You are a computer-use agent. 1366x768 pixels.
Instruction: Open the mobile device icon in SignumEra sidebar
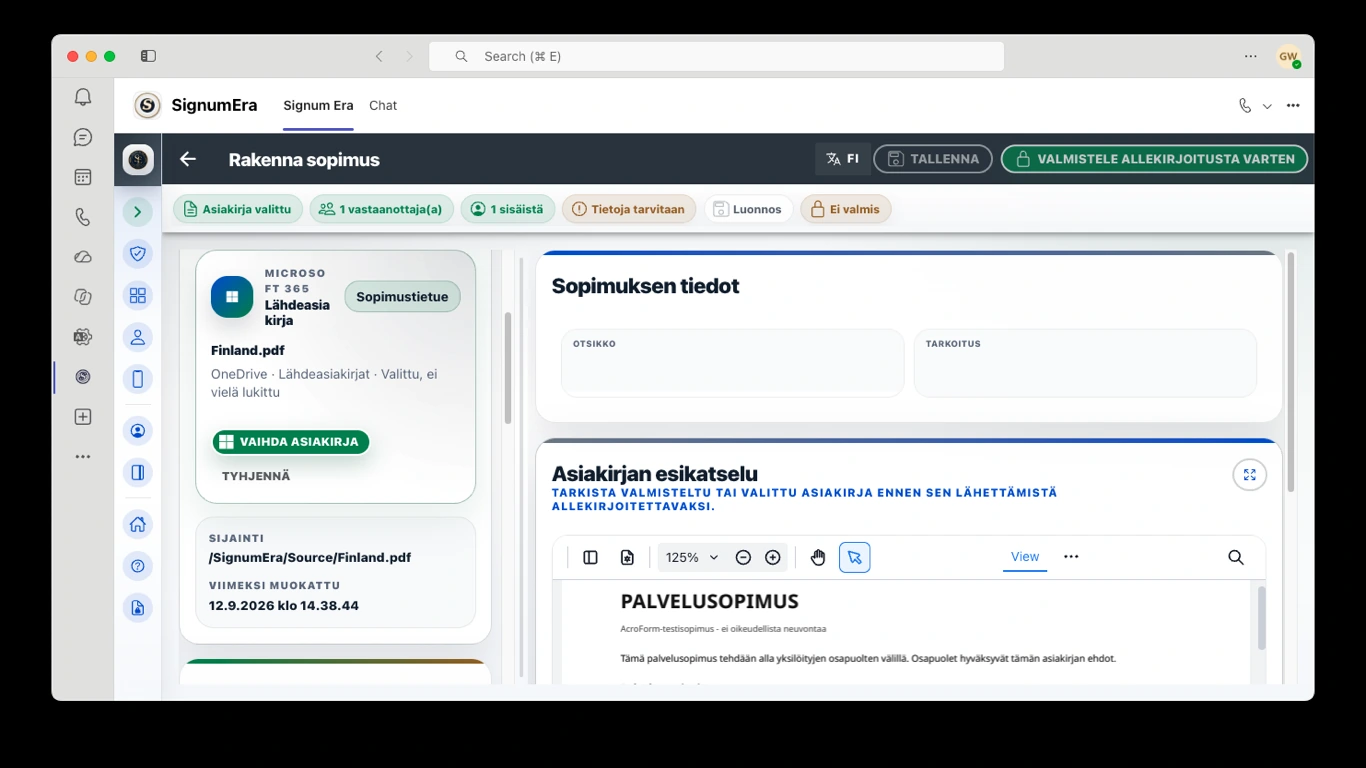138,379
